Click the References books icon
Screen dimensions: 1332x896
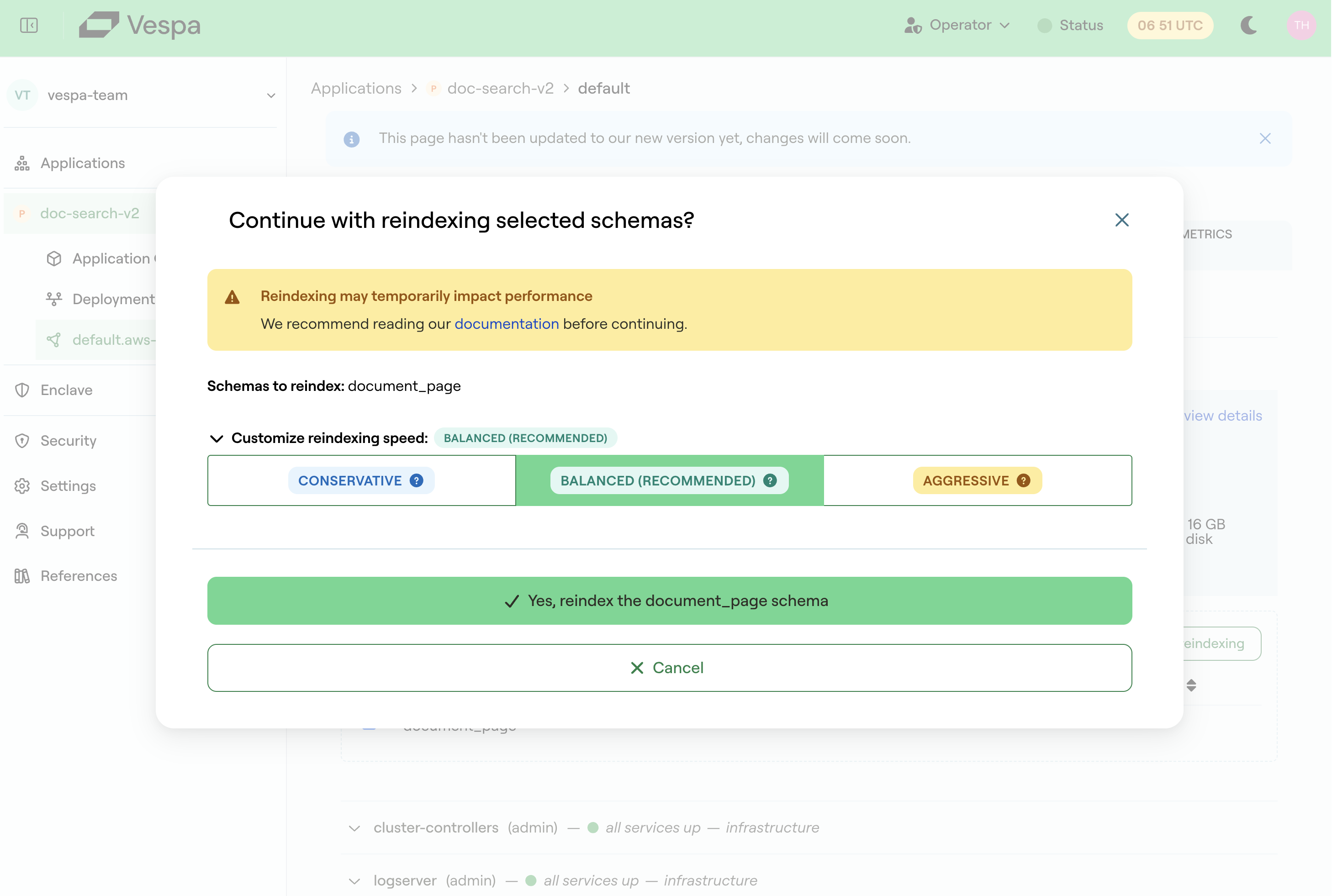click(22, 575)
